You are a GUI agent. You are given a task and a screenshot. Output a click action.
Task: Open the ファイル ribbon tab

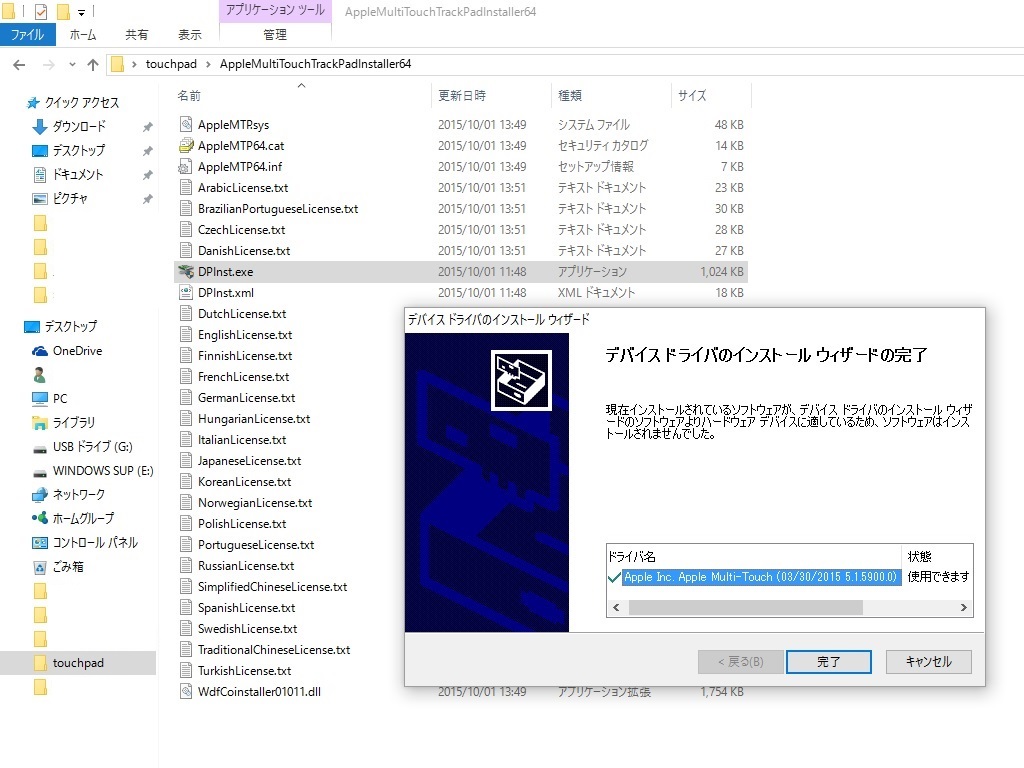click(x=27, y=35)
